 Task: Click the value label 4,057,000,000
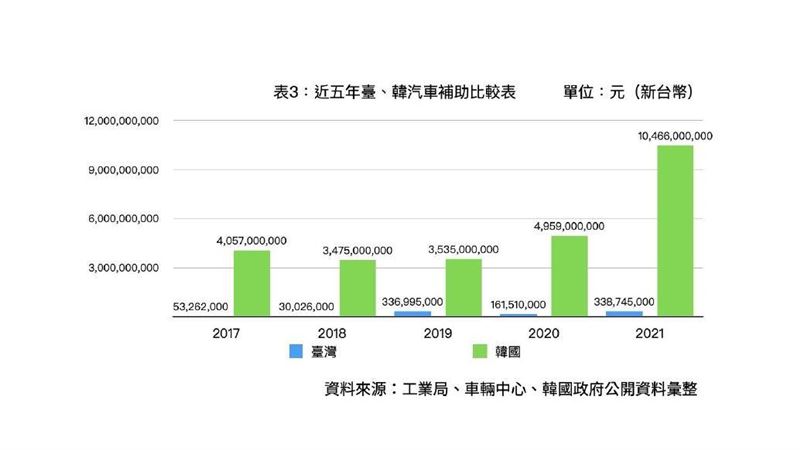(252, 241)
